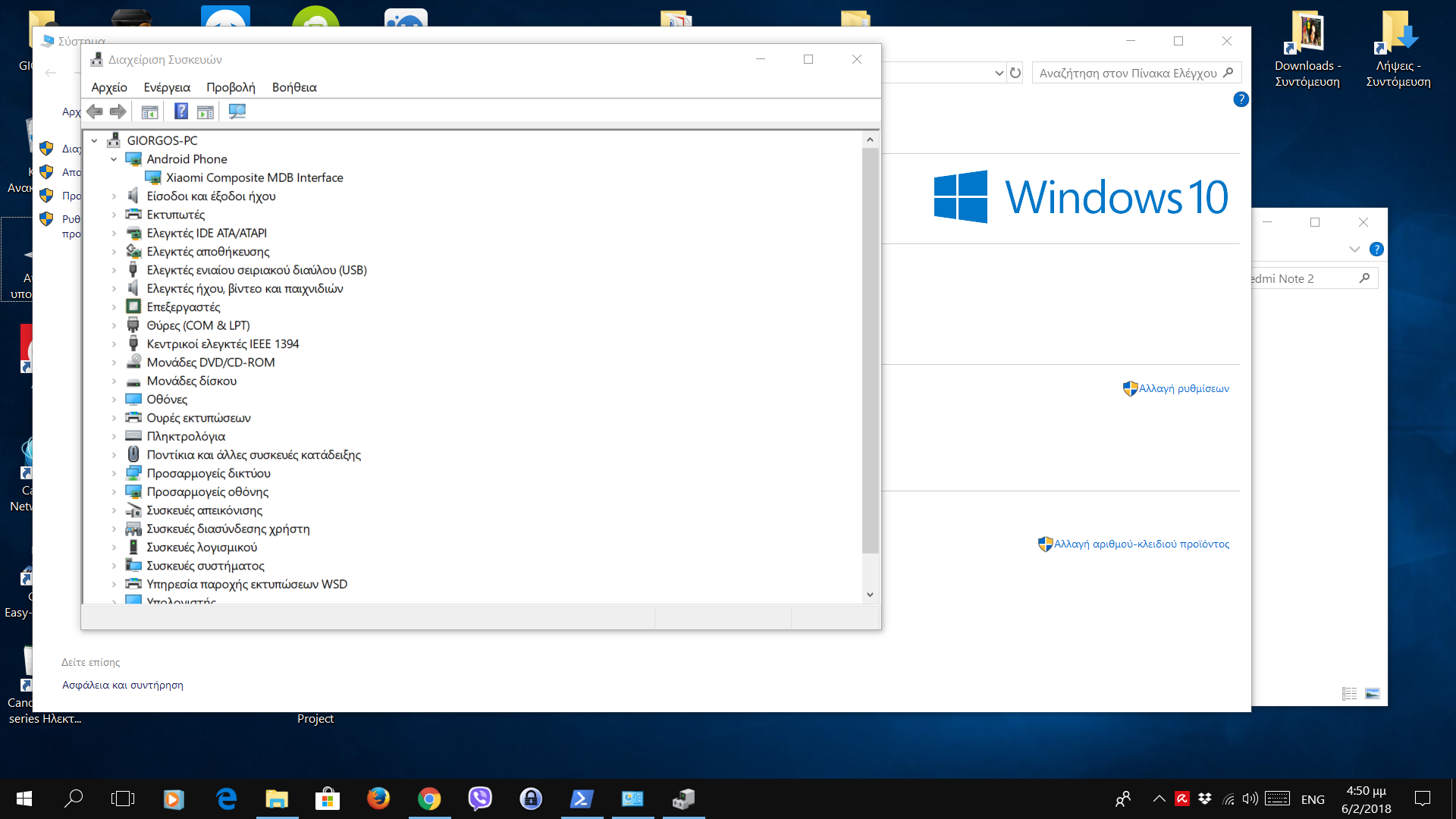Collapse the Android Phone node
This screenshot has height=819, width=1456.
(114, 159)
